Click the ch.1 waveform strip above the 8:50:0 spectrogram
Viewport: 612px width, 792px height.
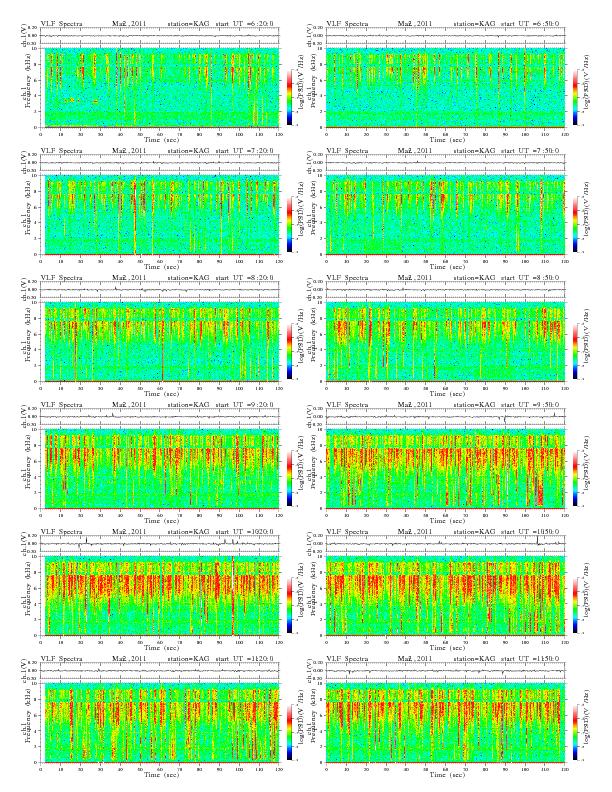(x=445, y=290)
